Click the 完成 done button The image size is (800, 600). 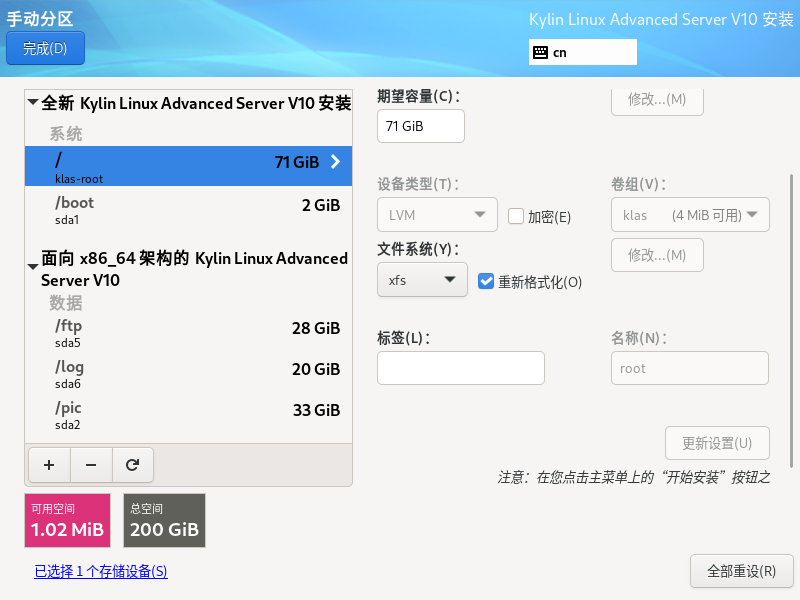45,48
